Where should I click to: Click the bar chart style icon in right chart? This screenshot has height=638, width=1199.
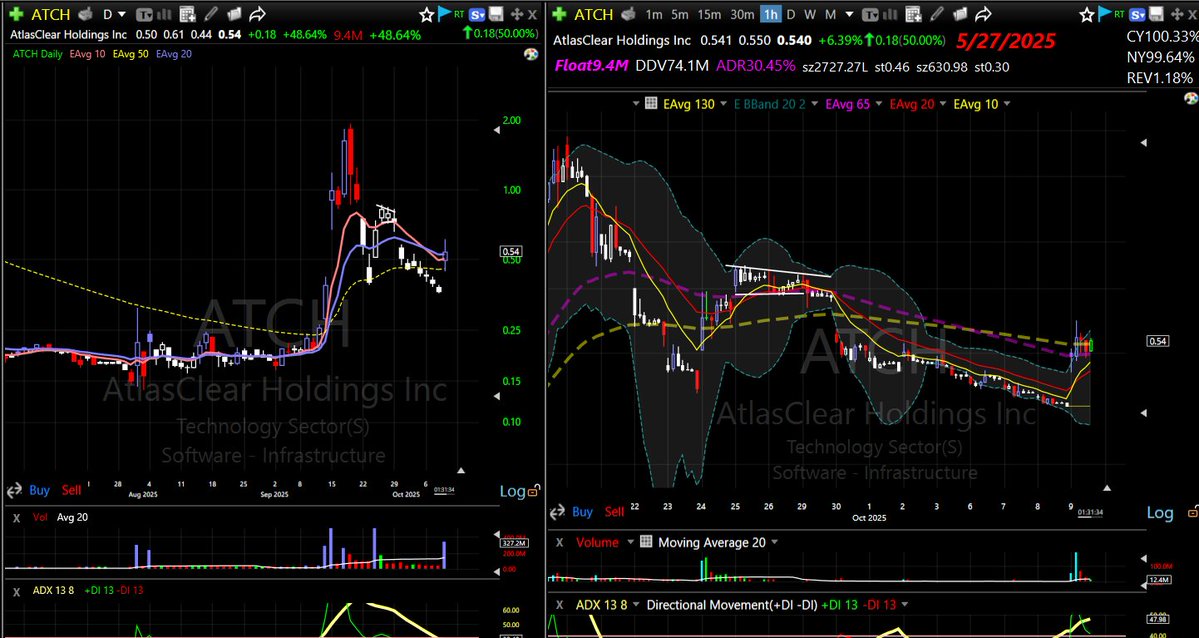[890, 15]
